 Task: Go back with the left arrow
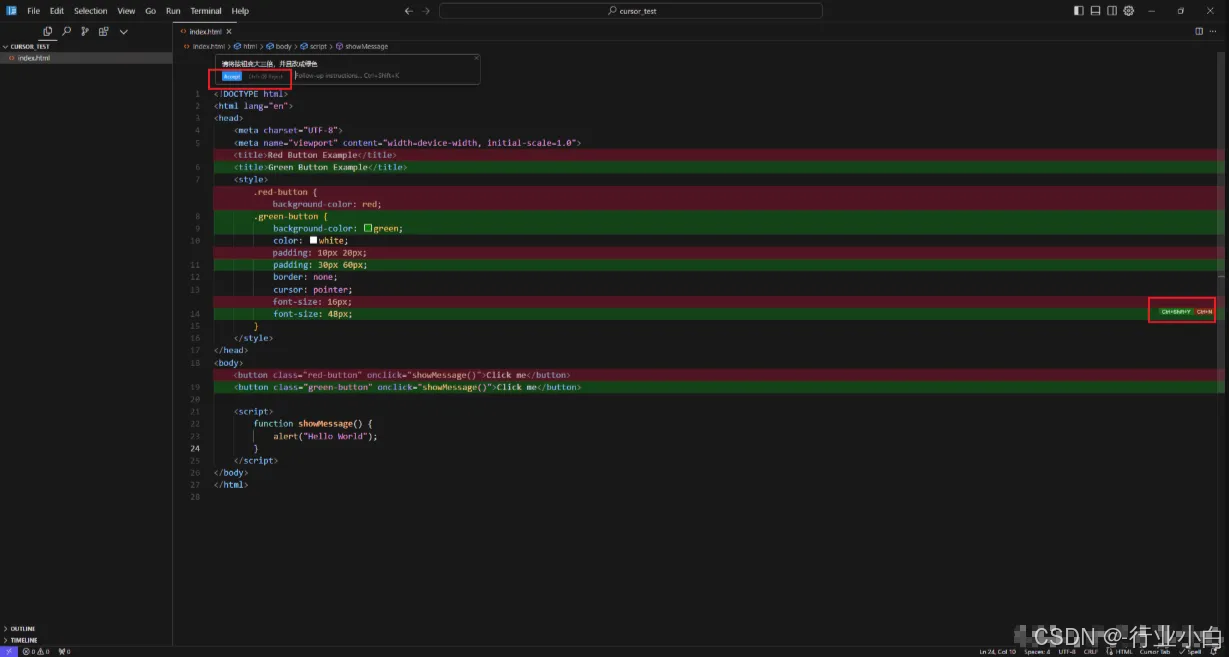[x=408, y=11]
